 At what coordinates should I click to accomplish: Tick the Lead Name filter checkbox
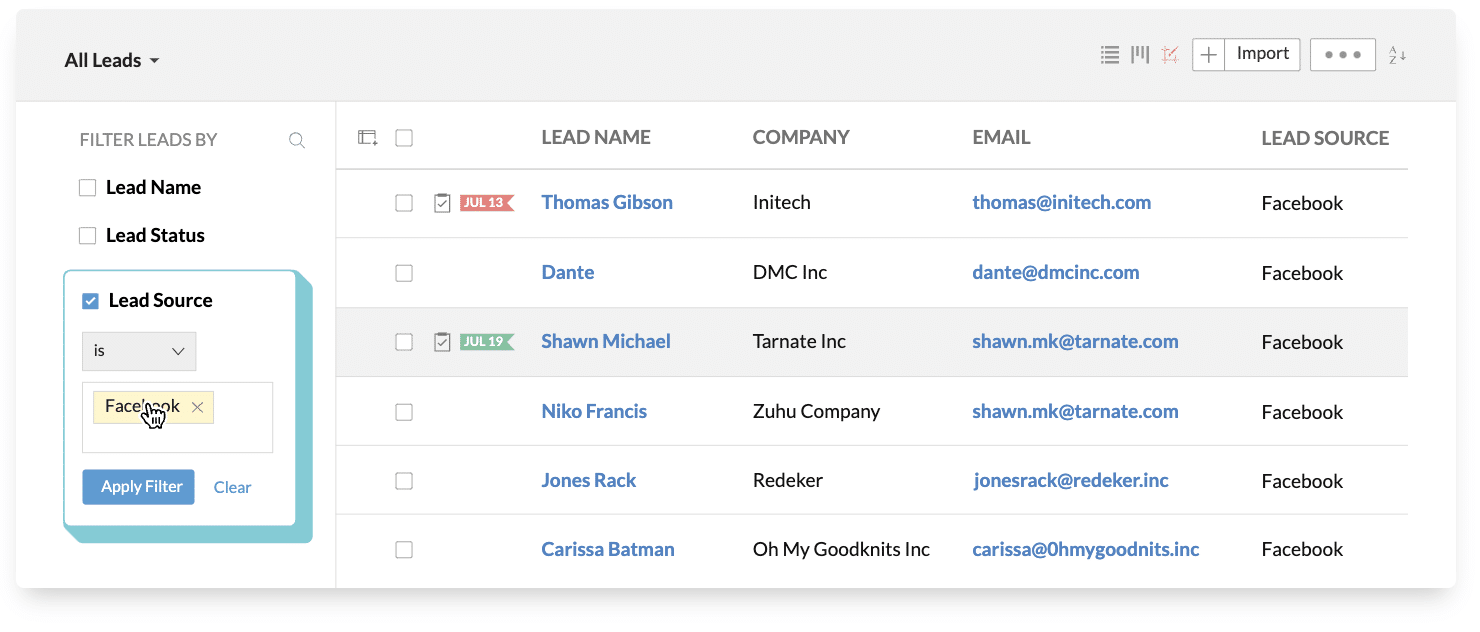coord(88,188)
